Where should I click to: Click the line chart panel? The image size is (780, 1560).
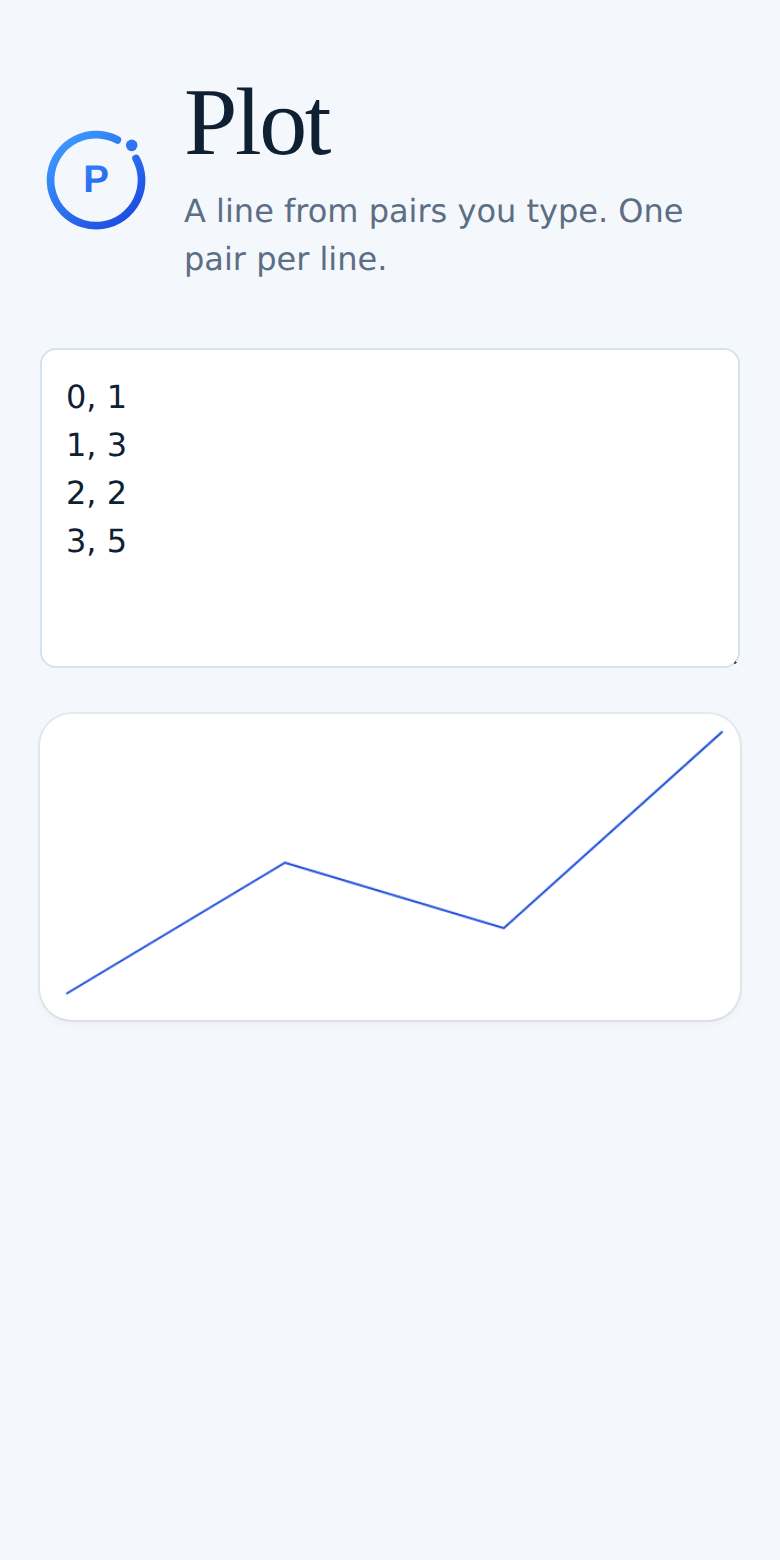click(390, 867)
